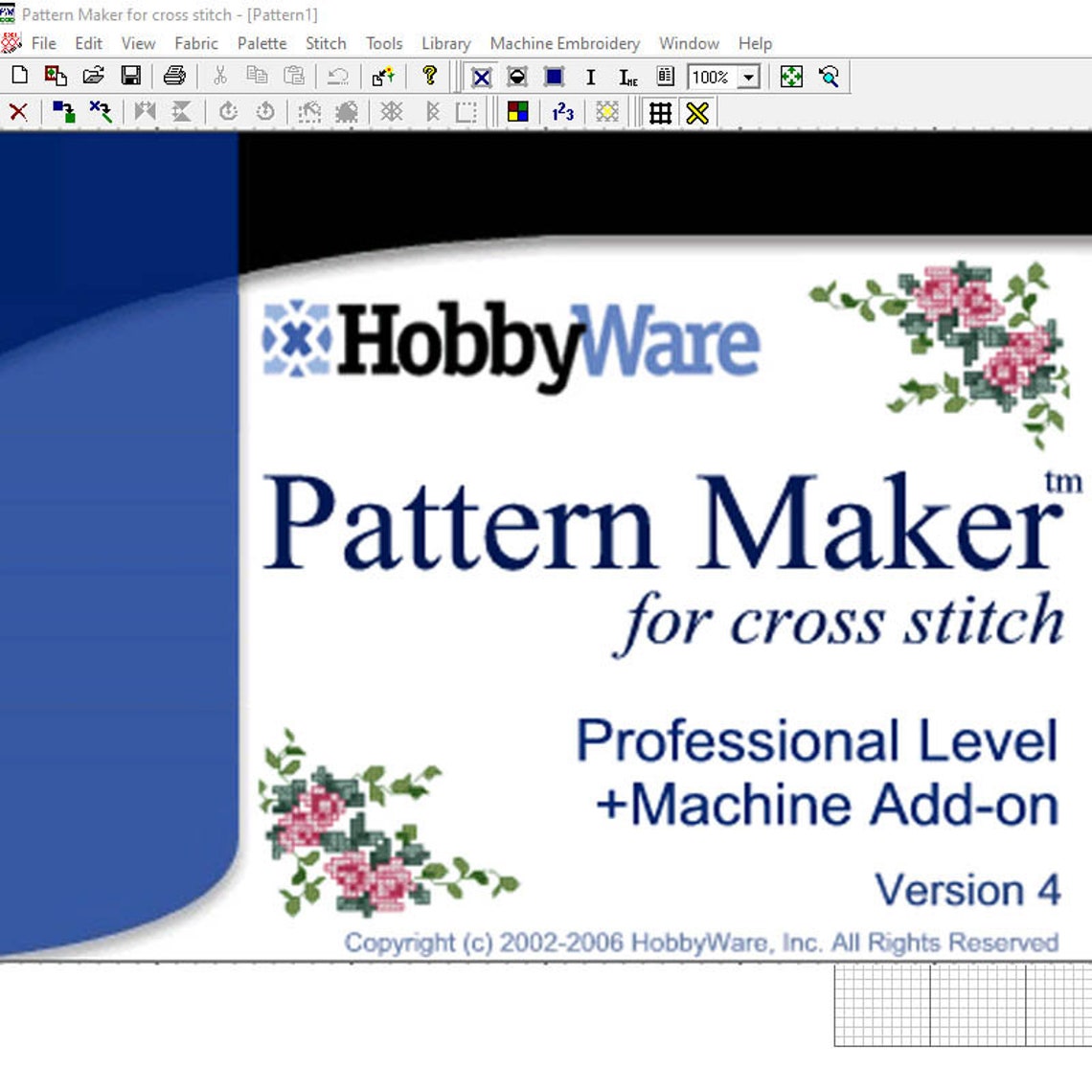Open the Library menu
Viewport: 1092px width, 1092px height.
point(446,43)
